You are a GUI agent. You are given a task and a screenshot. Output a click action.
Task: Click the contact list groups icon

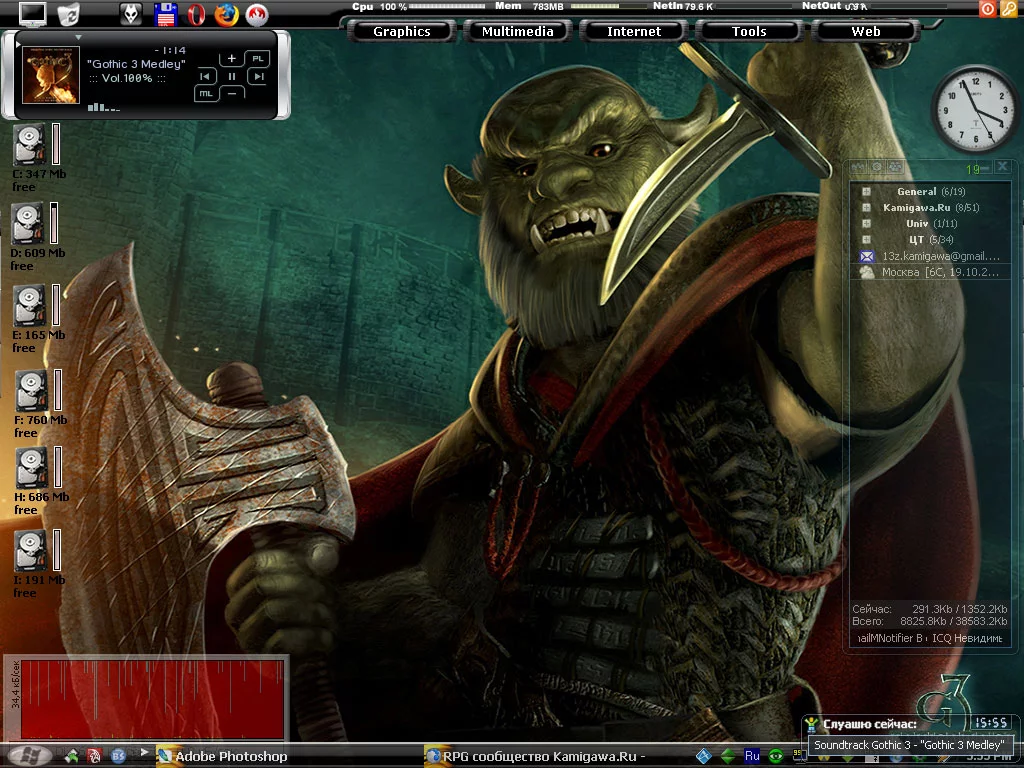[895, 167]
